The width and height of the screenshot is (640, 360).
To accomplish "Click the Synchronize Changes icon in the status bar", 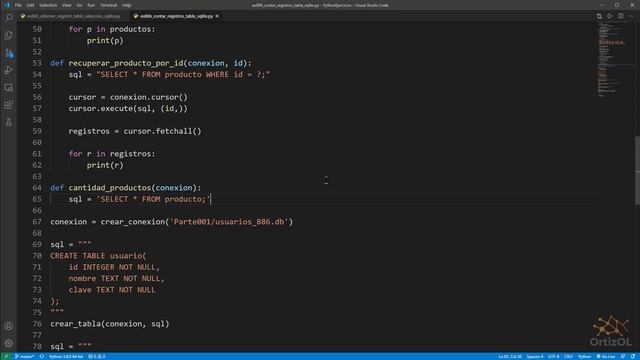I will [42, 356].
